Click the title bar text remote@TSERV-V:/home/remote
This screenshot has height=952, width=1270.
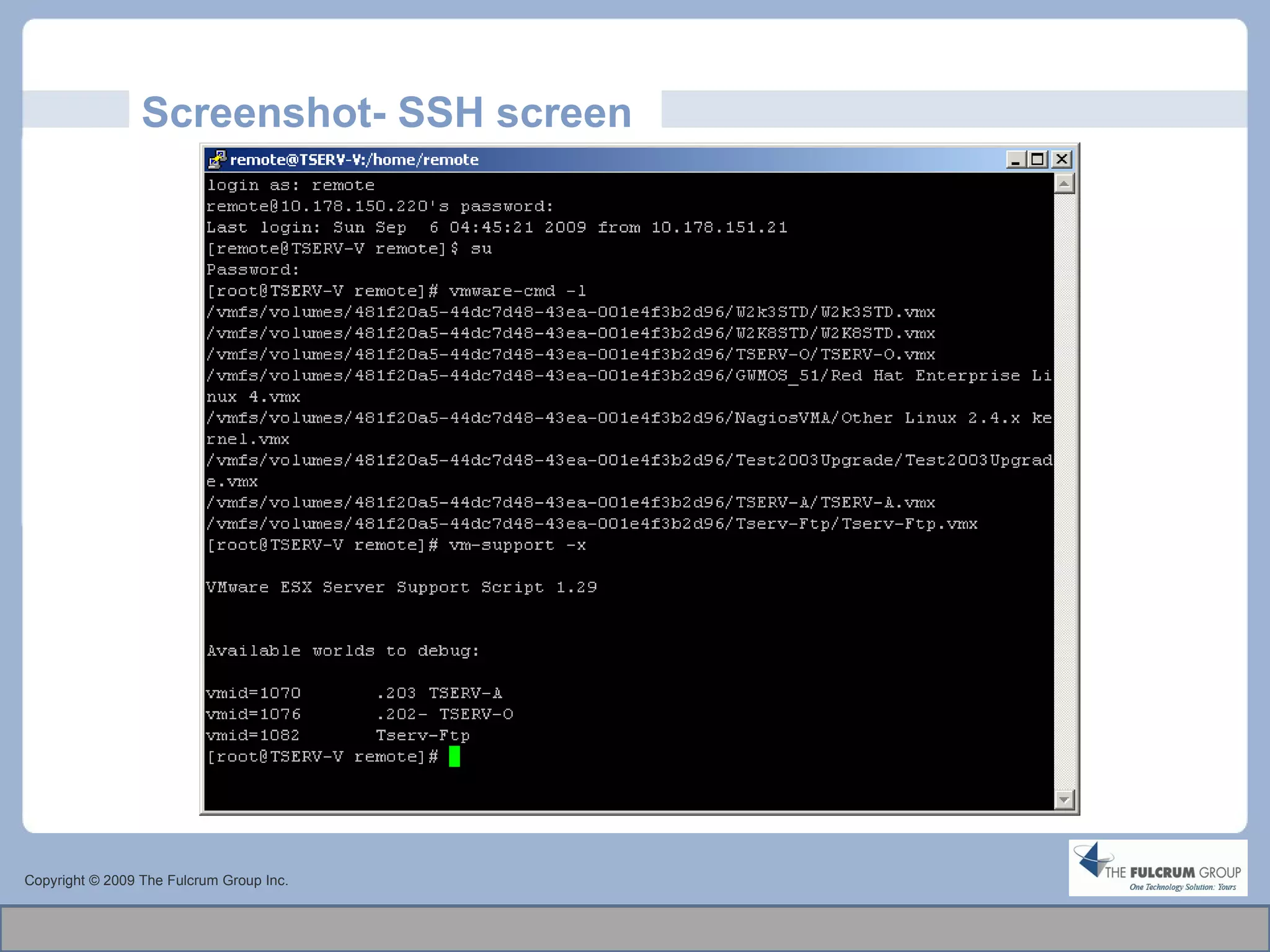click(x=354, y=160)
